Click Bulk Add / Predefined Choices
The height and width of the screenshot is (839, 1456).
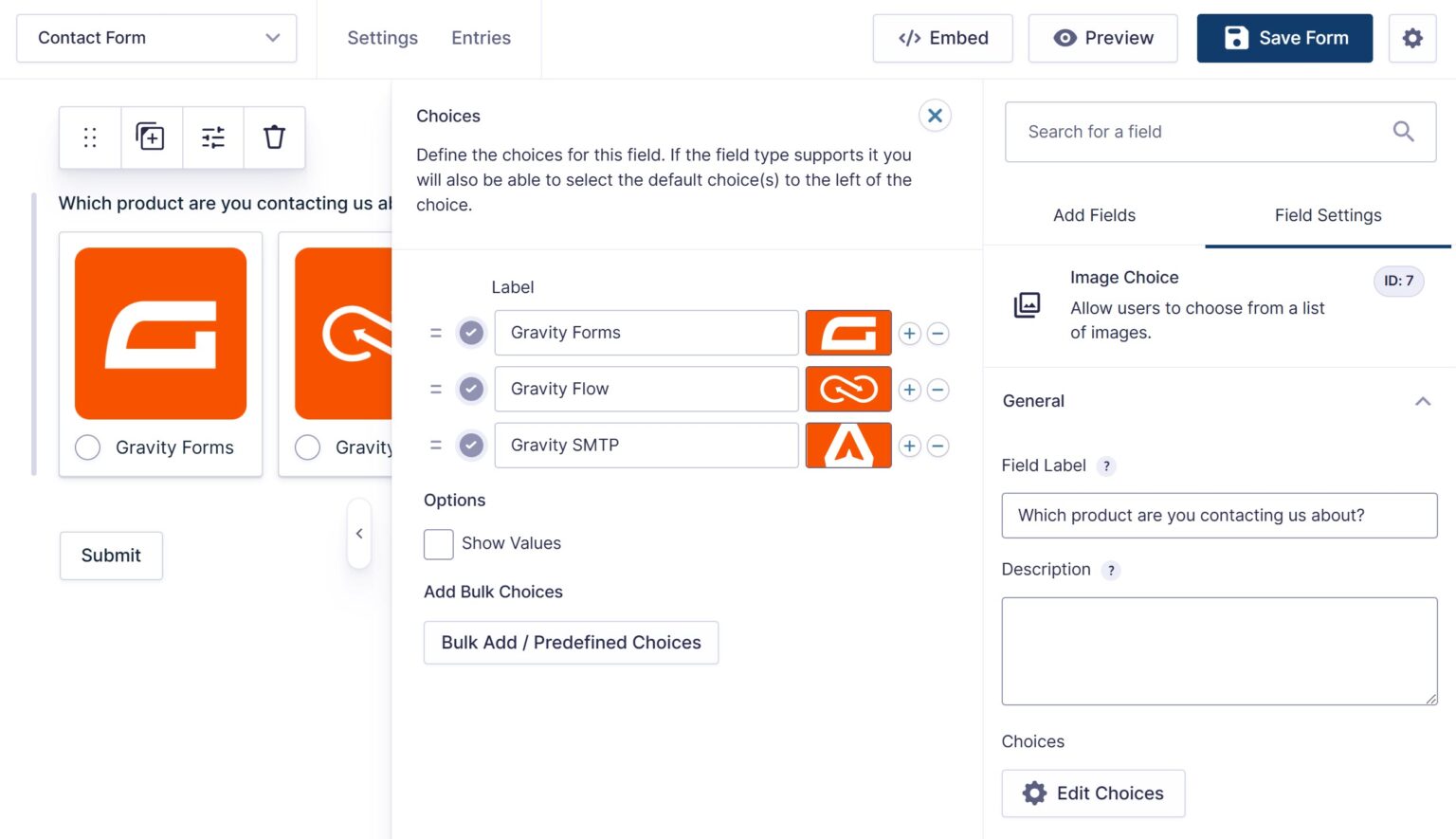pos(570,642)
